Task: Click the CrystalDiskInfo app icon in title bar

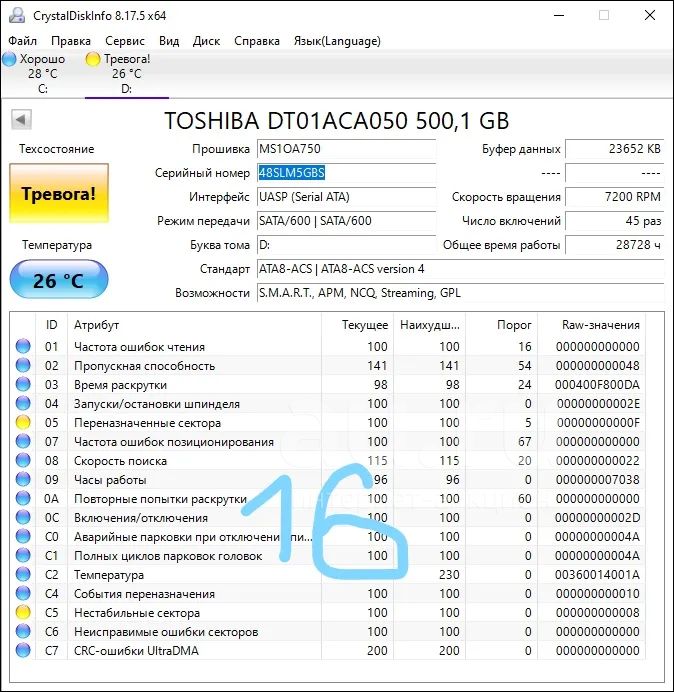Action: tap(17, 15)
